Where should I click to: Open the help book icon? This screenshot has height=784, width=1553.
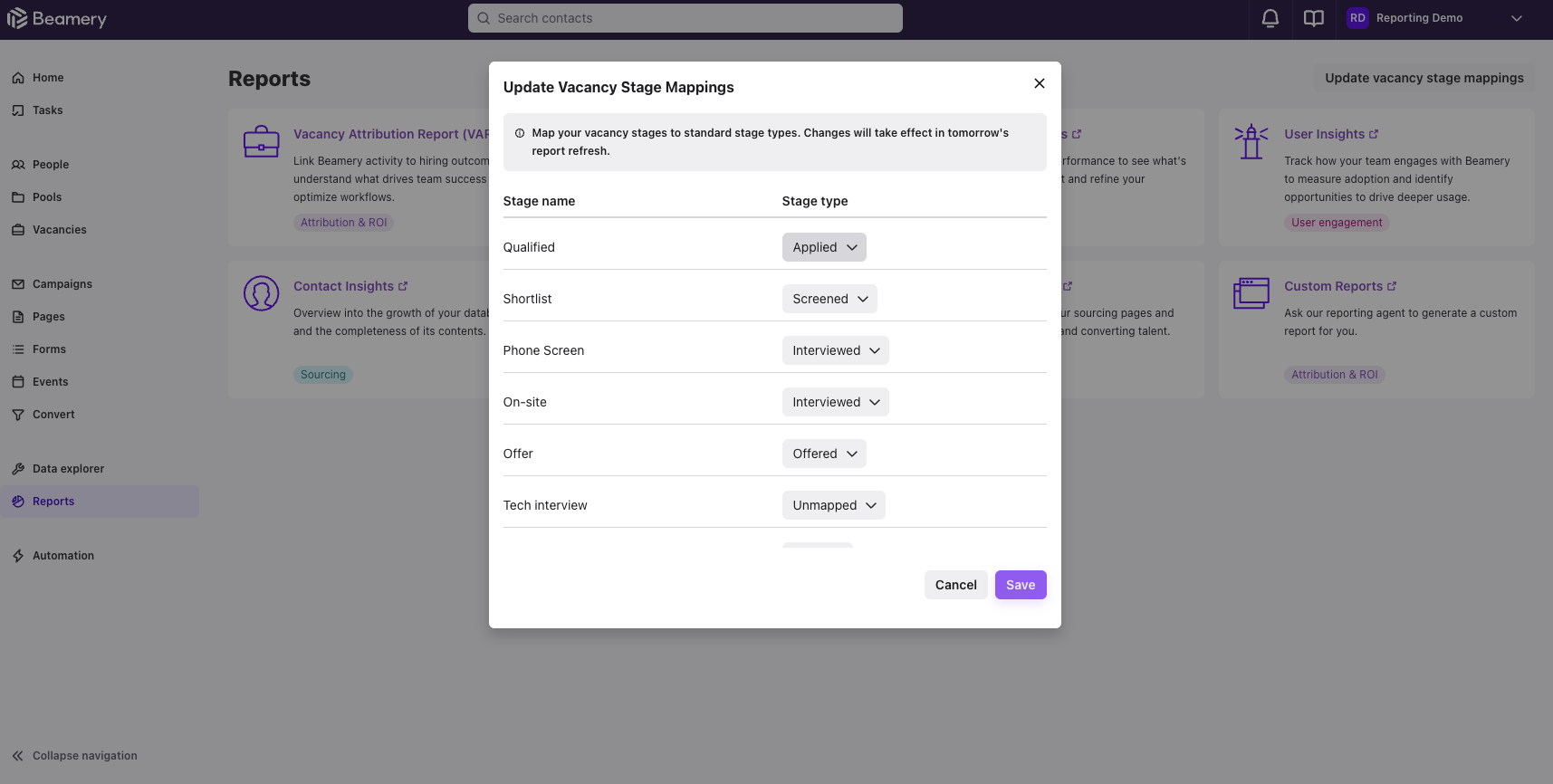click(x=1314, y=18)
